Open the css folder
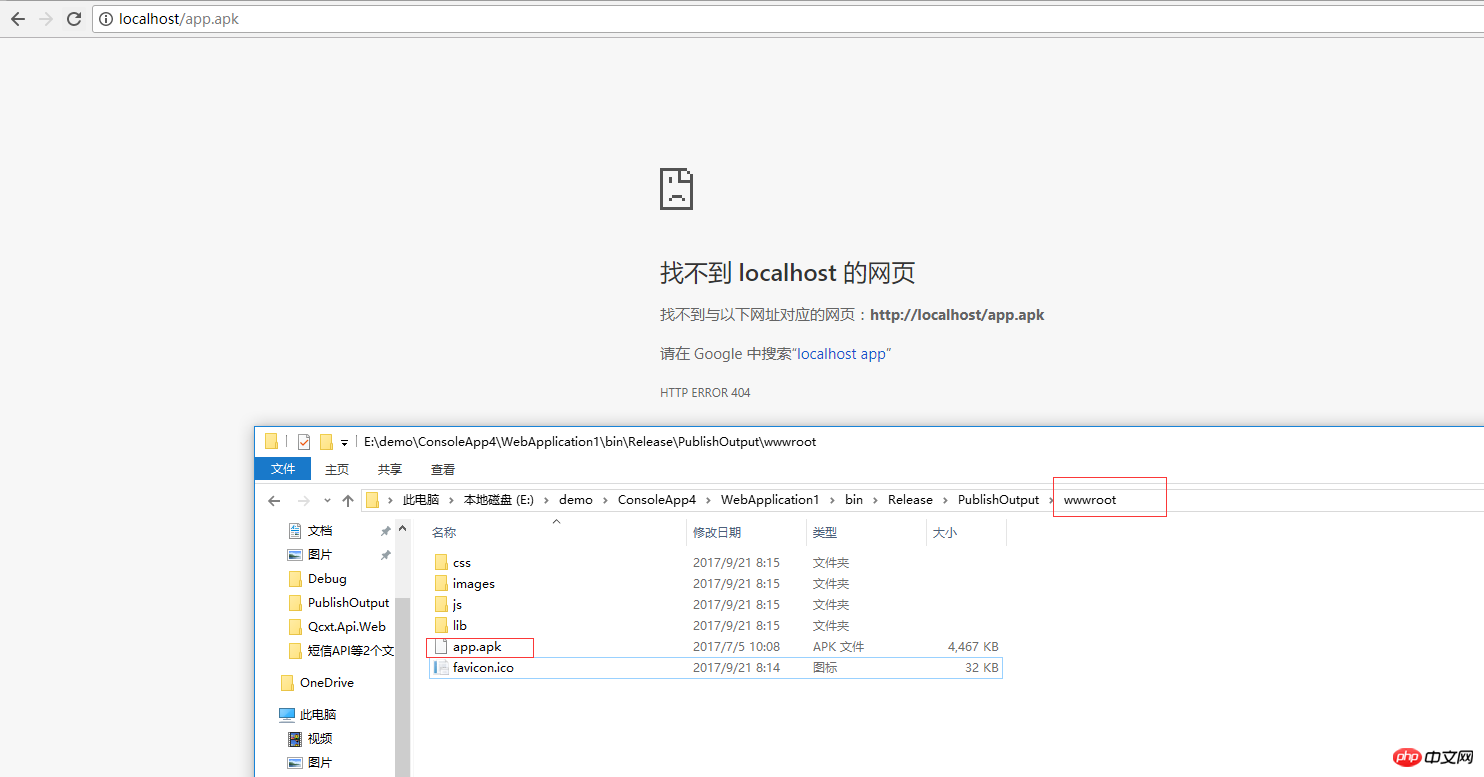 pos(462,562)
